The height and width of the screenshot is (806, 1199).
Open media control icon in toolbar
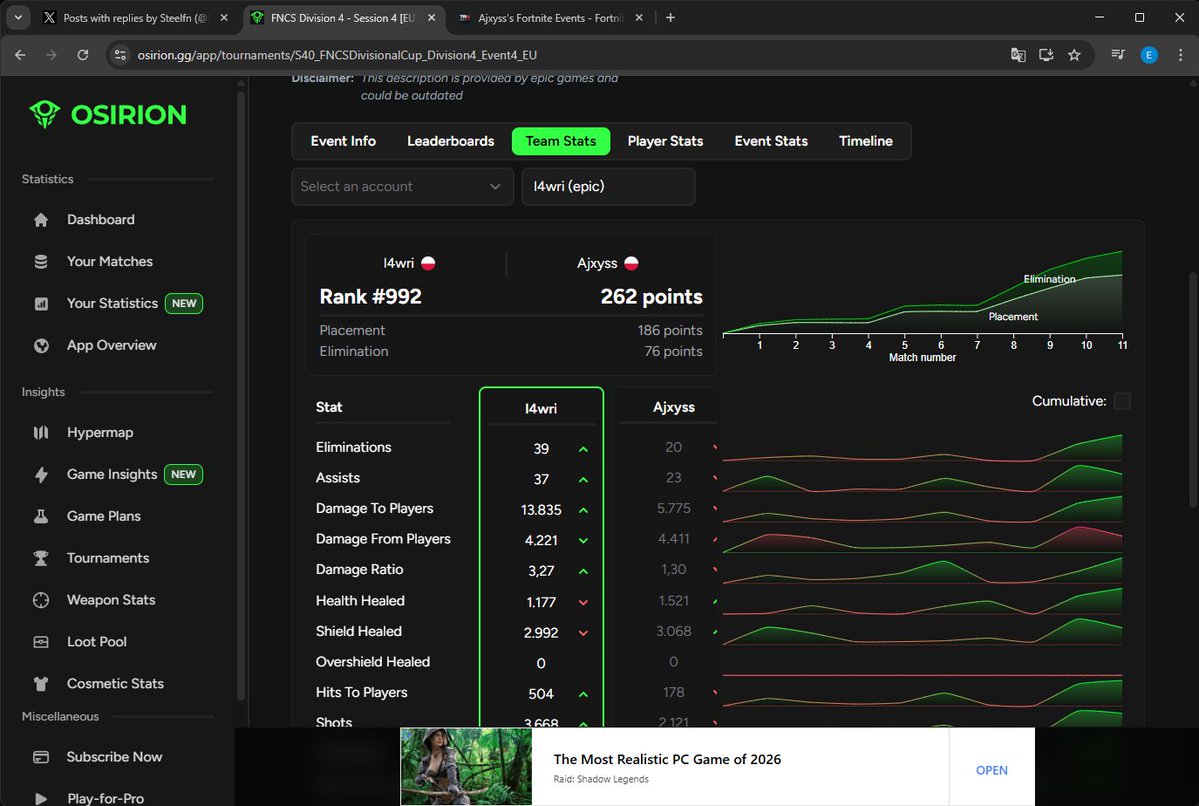pyautogui.click(x=1118, y=55)
